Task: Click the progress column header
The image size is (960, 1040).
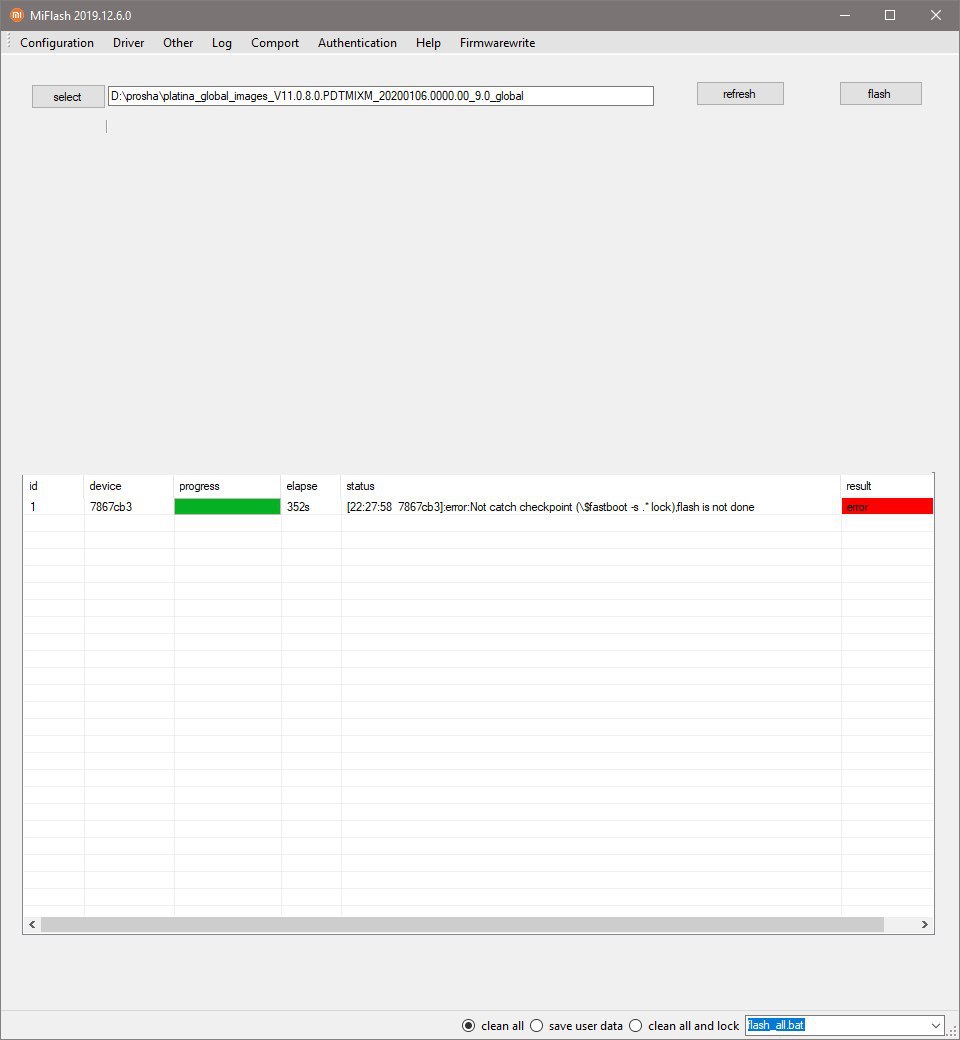Action: click(227, 486)
